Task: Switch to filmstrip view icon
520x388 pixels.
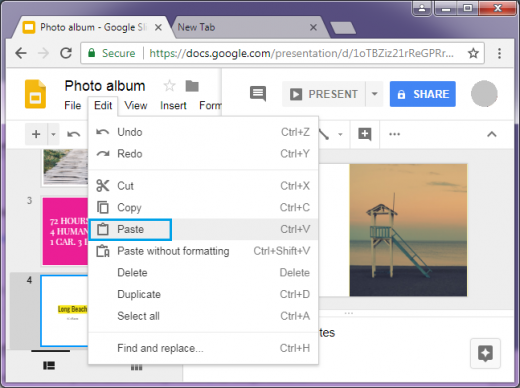Action: click(x=49, y=366)
